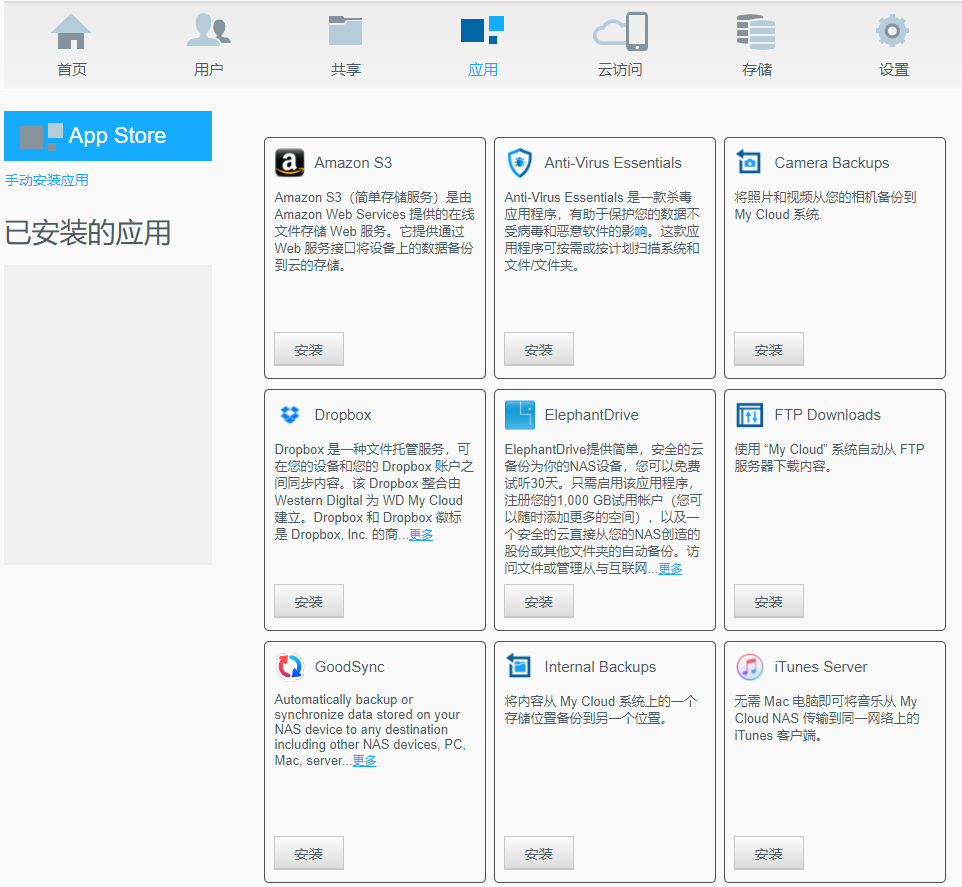
Task: Click the ElephantDrive app icon
Action: point(520,415)
